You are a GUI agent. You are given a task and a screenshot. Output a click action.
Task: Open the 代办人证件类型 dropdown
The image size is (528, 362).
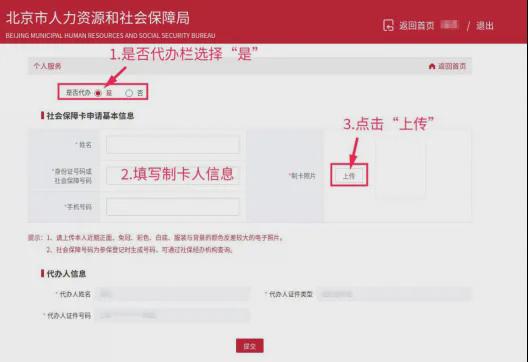pyautogui.click(x=394, y=294)
